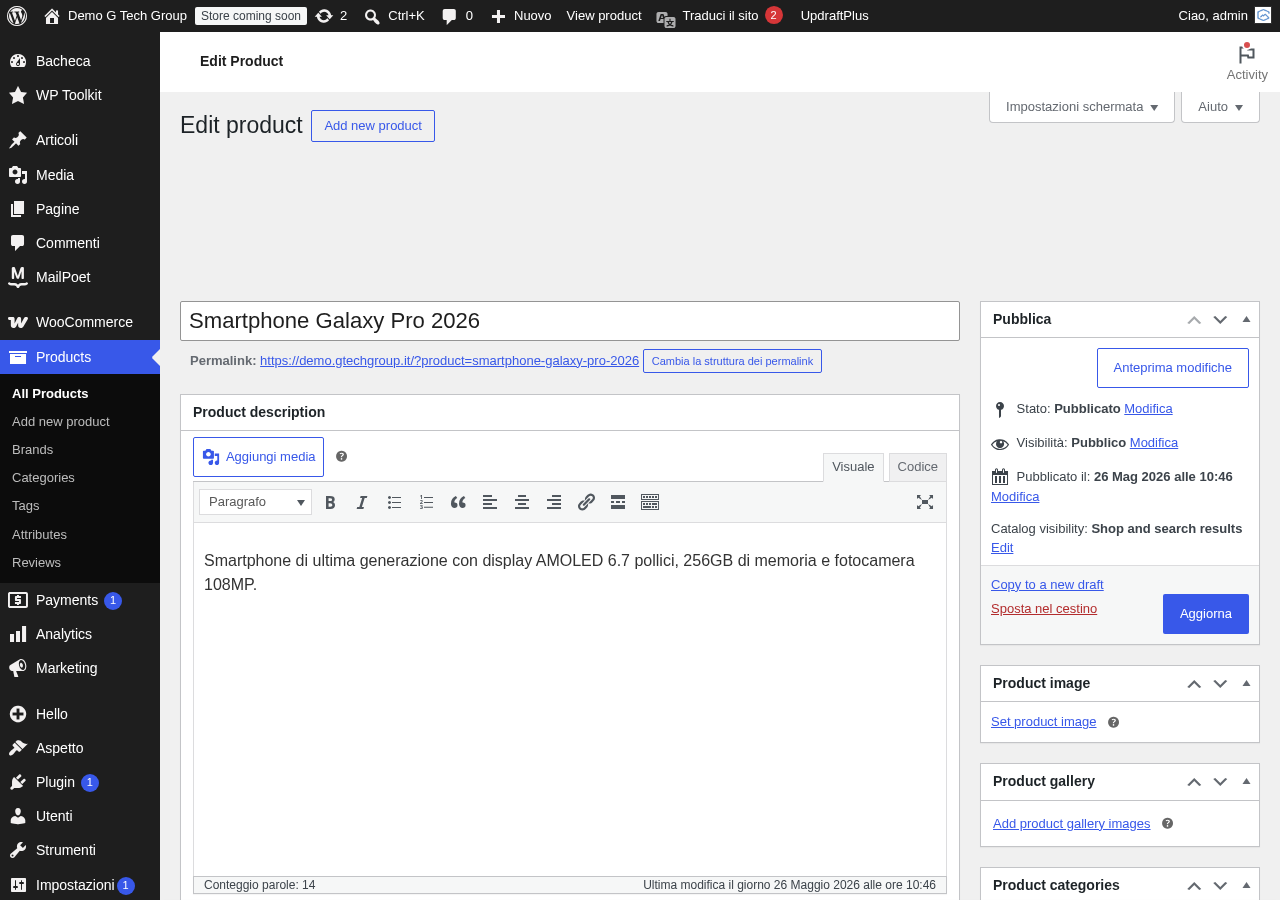Open WP Toolkit menu

(x=80, y=95)
